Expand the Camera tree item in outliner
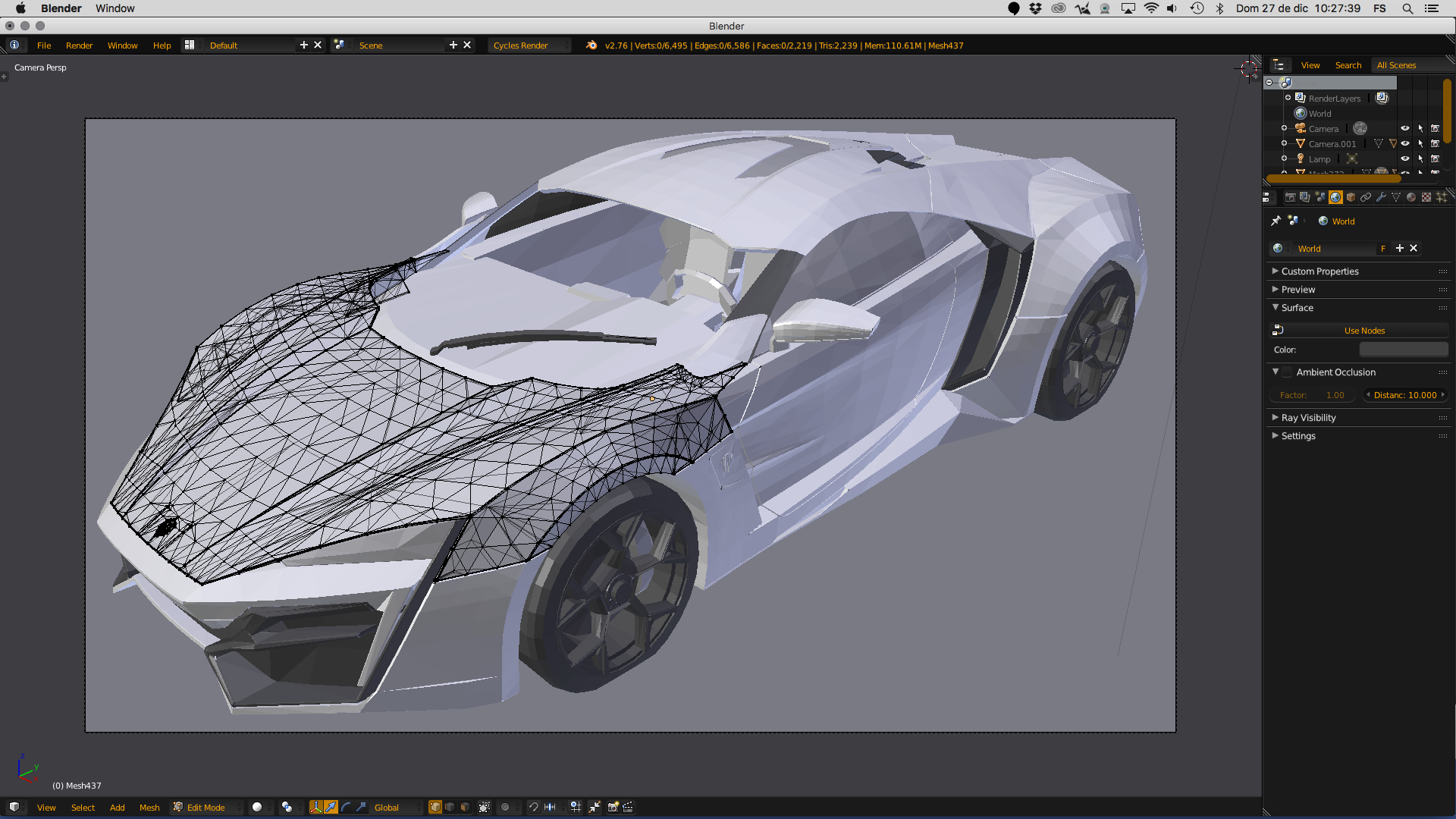 pyautogui.click(x=1284, y=128)
